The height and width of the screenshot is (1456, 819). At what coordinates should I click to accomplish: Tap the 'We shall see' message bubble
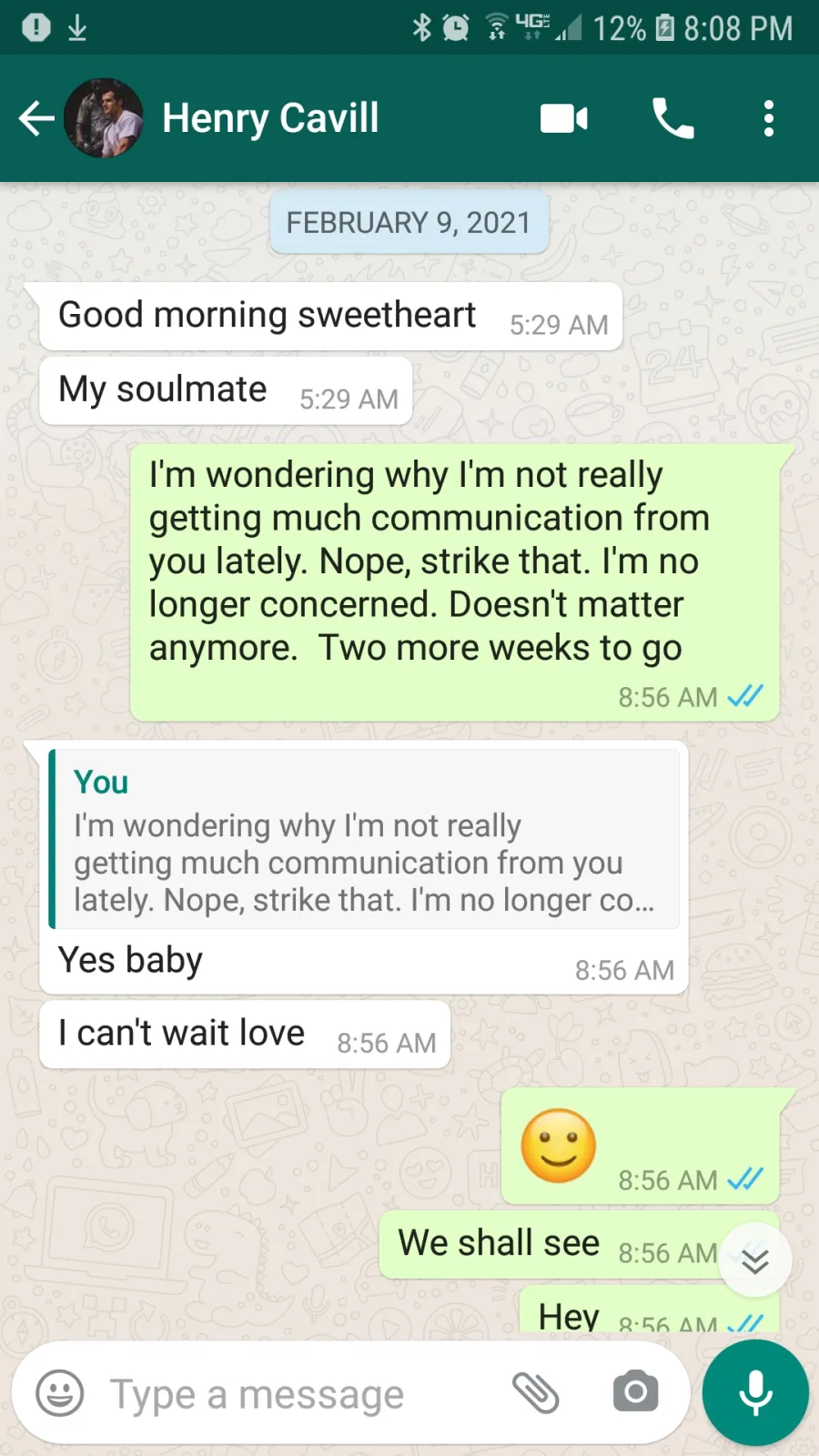click(x=579, y=1244)
